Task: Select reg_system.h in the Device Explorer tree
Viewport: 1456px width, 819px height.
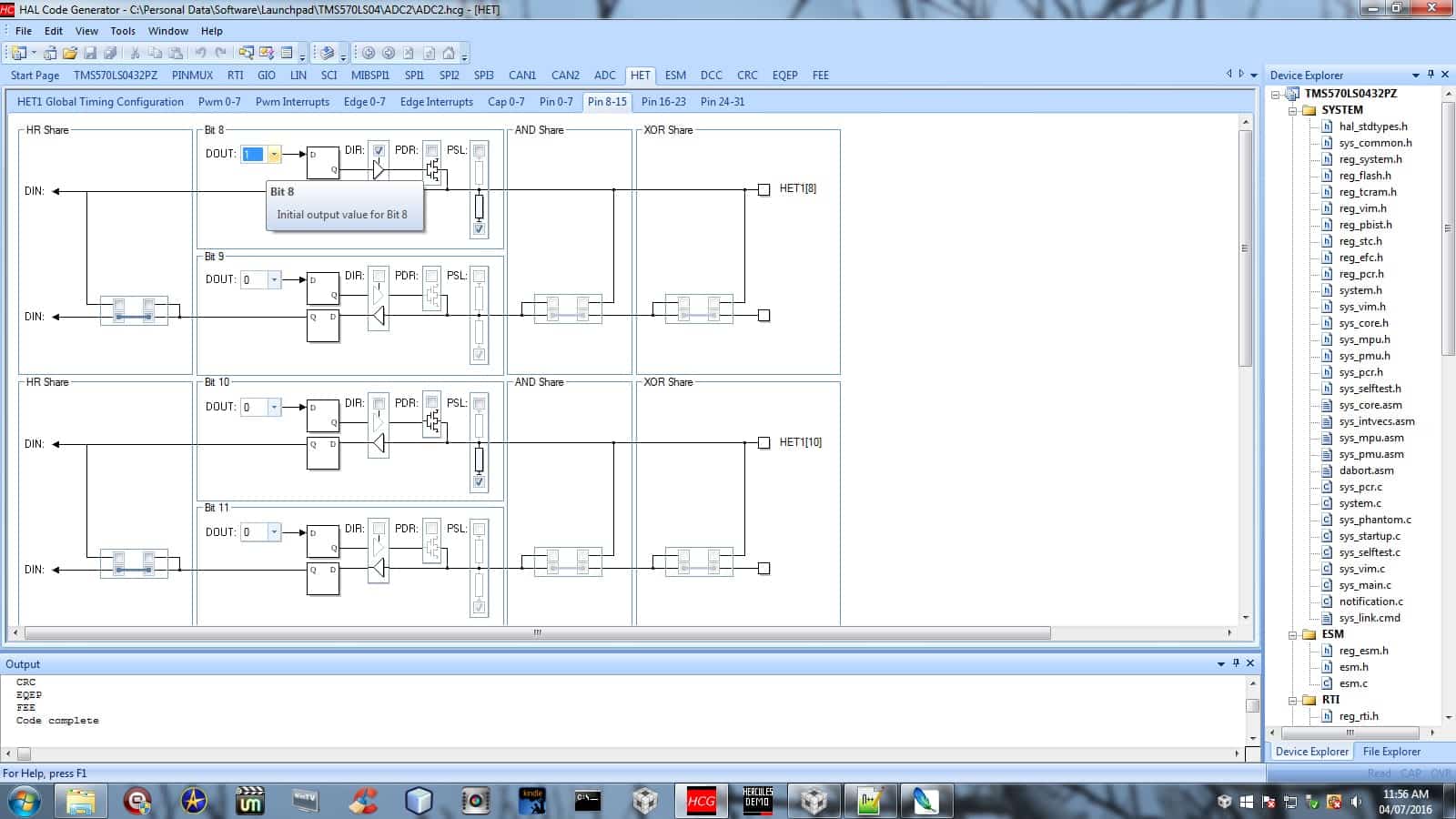Action: (1370, 159)
